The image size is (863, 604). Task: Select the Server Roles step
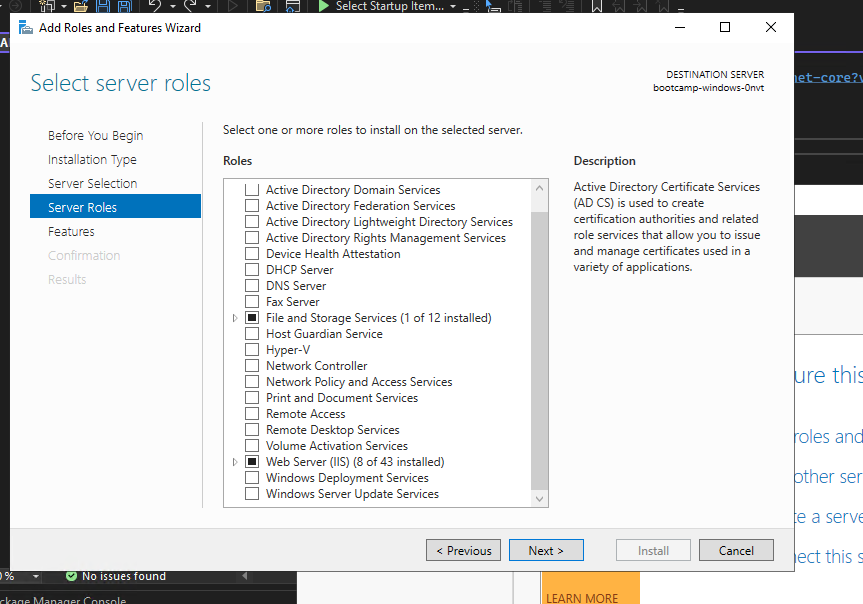[116, 207]
